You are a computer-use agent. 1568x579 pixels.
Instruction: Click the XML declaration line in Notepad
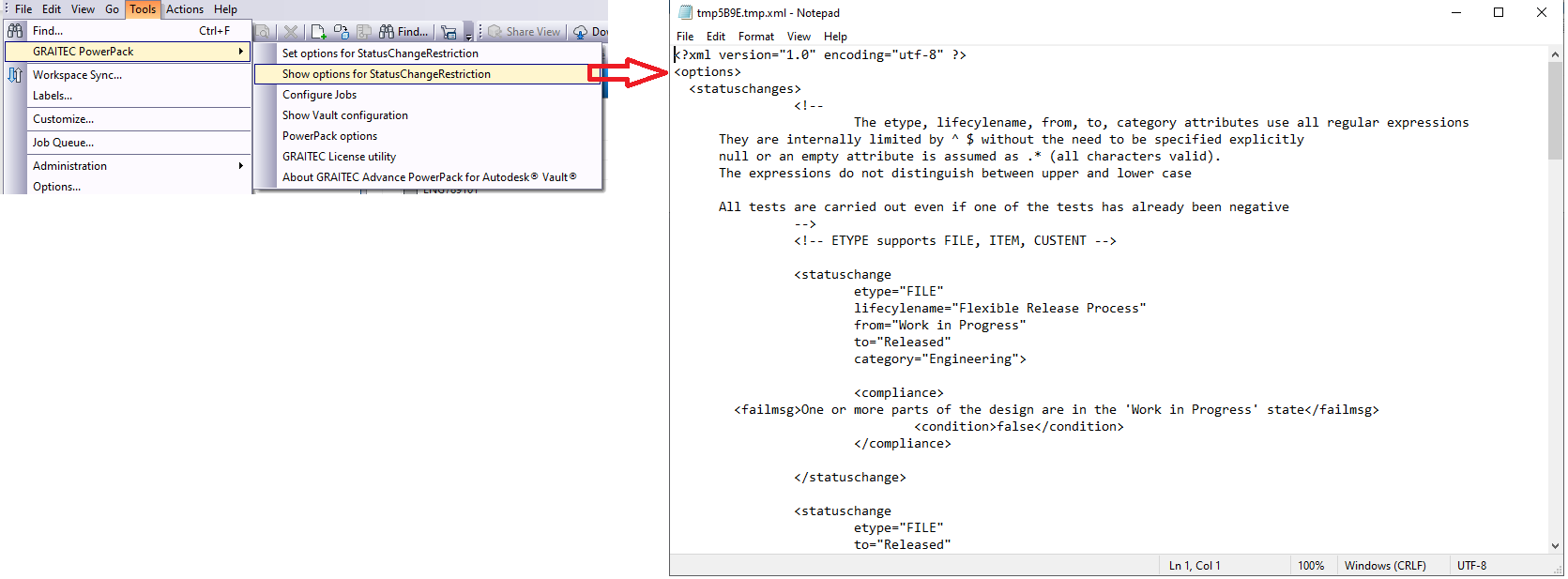click(820, 55)
